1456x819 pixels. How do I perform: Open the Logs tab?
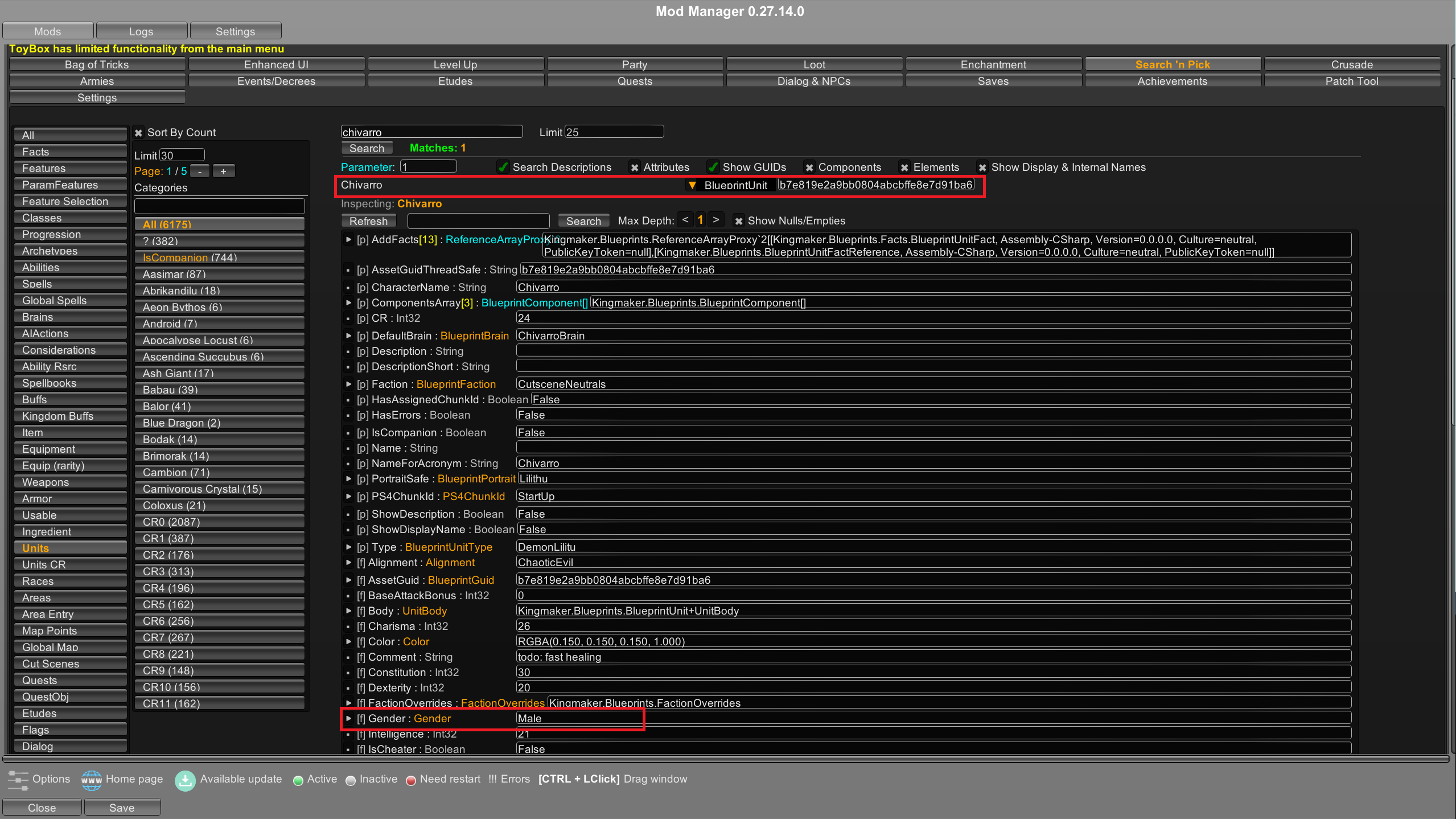point(141,31)
